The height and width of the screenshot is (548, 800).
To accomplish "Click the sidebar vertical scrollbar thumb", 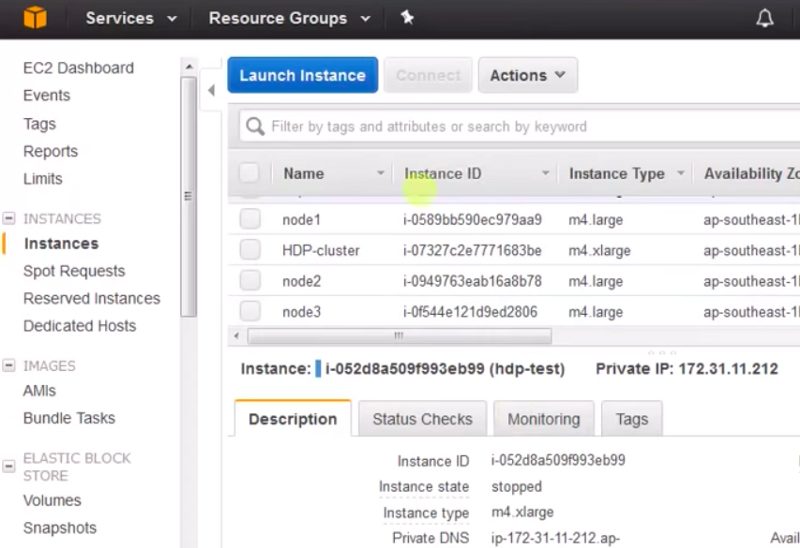I will [188, 196].
